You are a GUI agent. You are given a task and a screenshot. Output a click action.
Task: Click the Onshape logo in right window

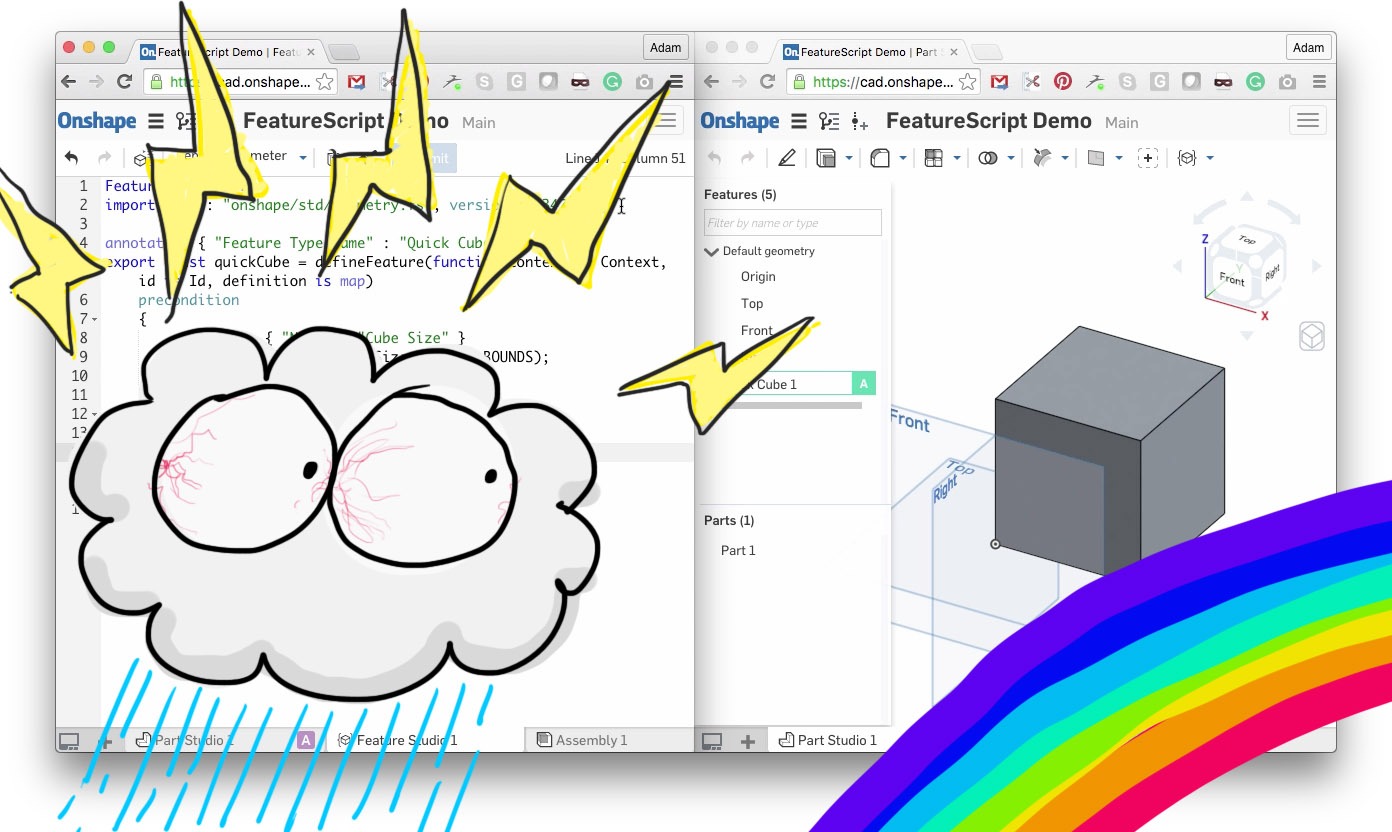(739, 122)
